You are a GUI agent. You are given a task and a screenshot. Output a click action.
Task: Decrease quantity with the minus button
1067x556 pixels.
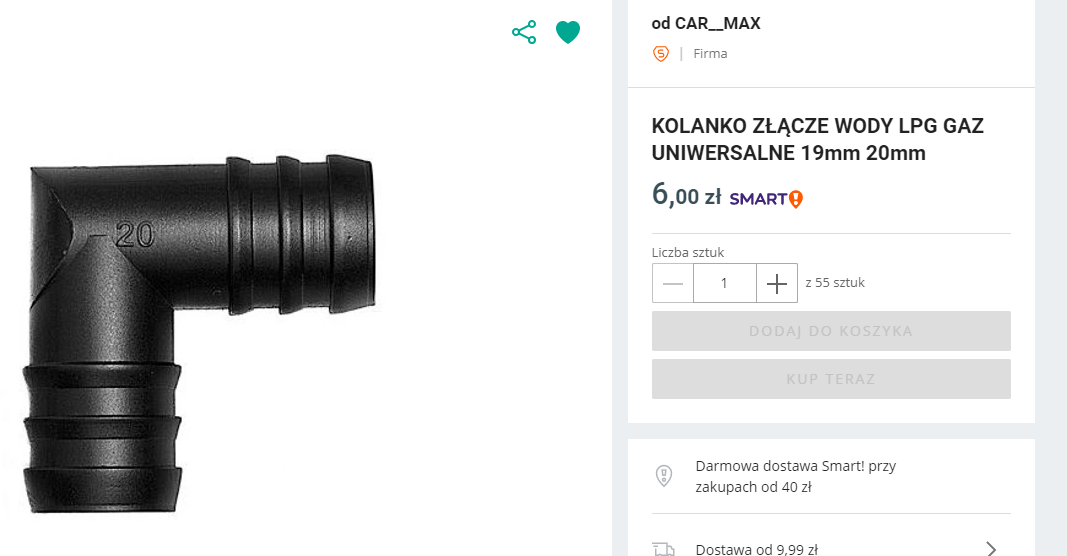coord(673,283)
